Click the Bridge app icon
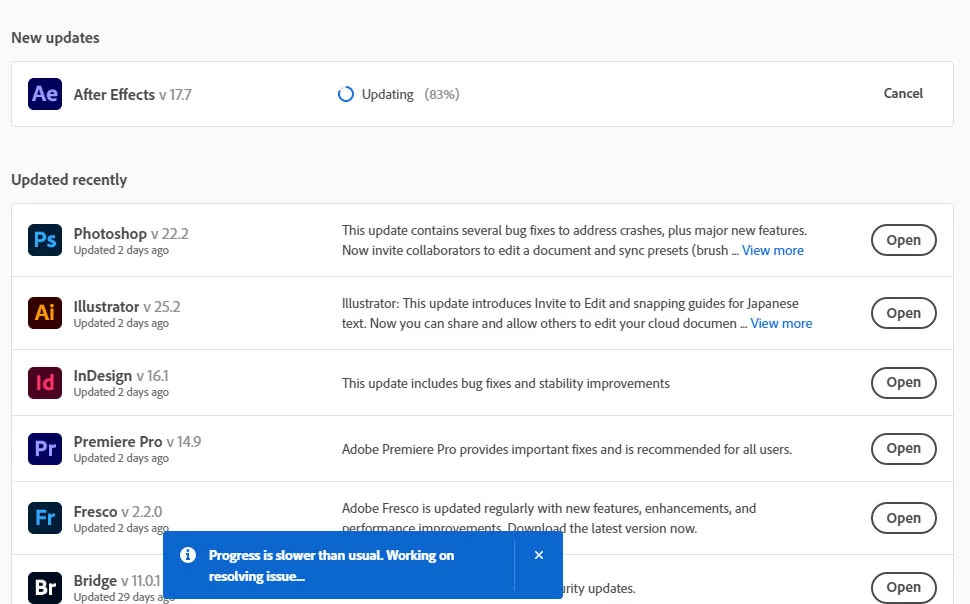Screen dimensions: 970x604 point(45,587)
